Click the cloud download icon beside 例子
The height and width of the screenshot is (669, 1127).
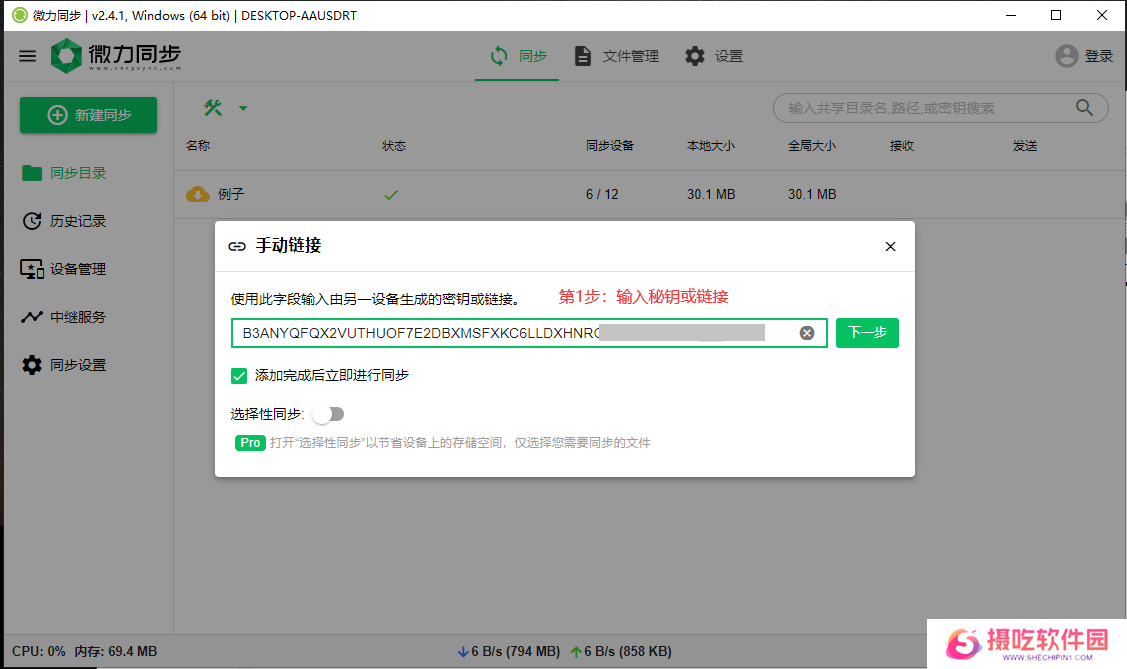(x=197, y=194)
